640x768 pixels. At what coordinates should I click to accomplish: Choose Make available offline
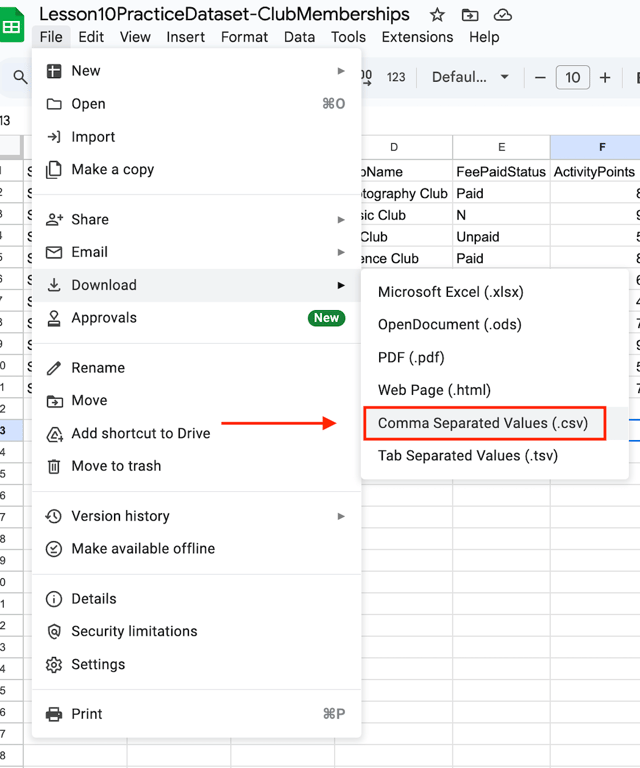tap(196, 549)
